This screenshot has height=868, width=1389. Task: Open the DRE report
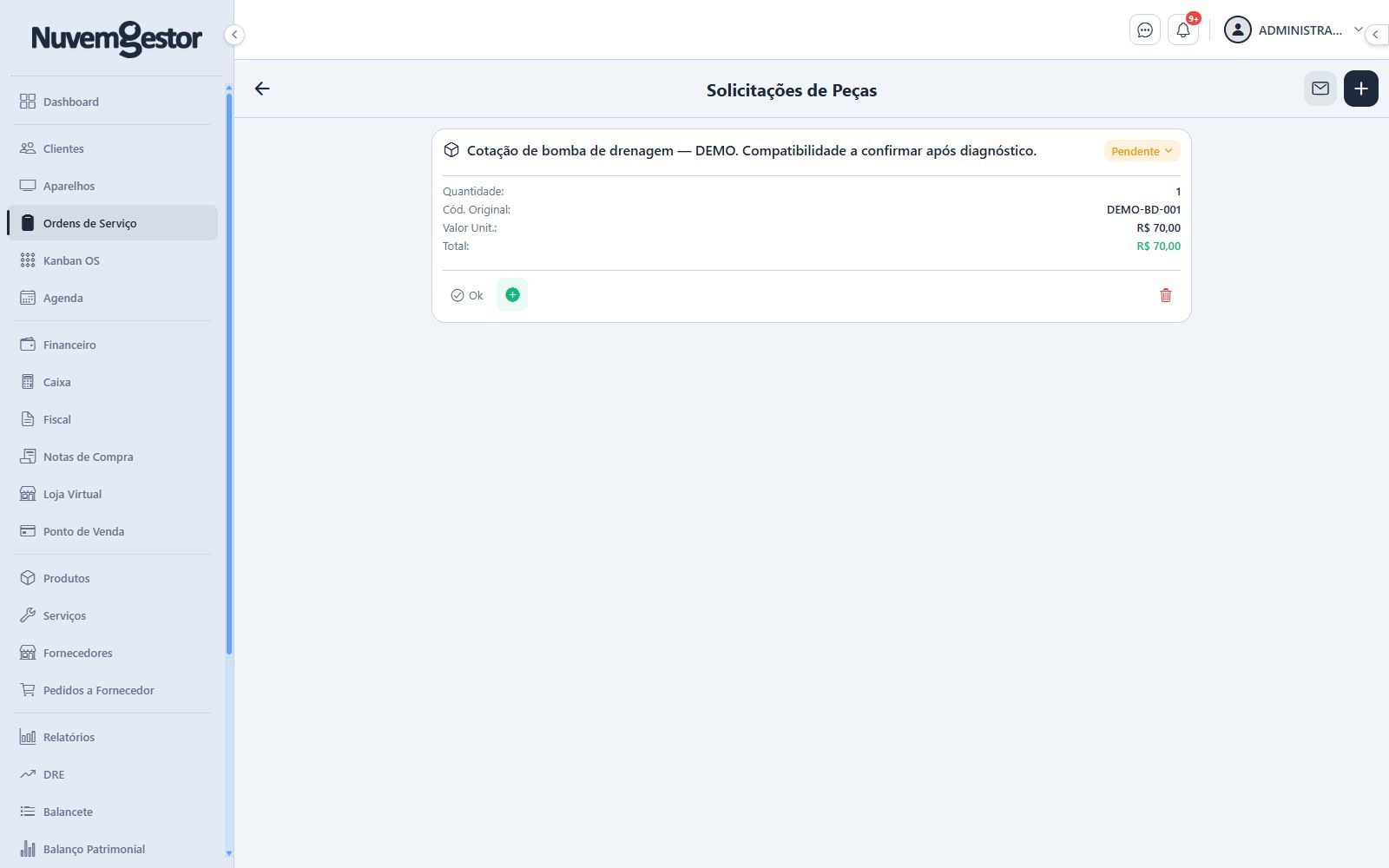pyautogui.click(x=112, y=774)
